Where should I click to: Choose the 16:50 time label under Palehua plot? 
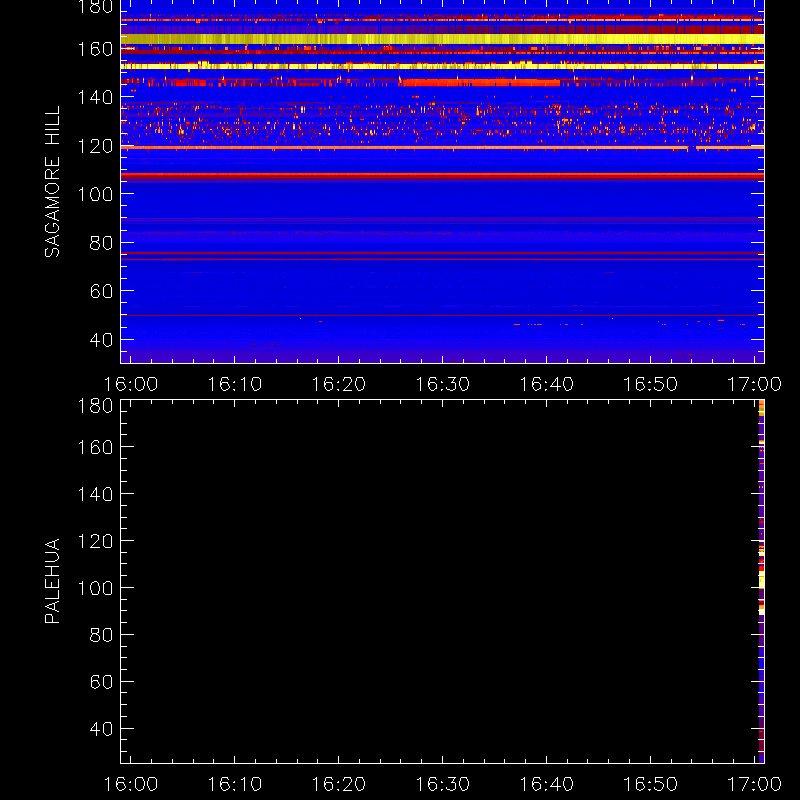[x=651, y=784]
